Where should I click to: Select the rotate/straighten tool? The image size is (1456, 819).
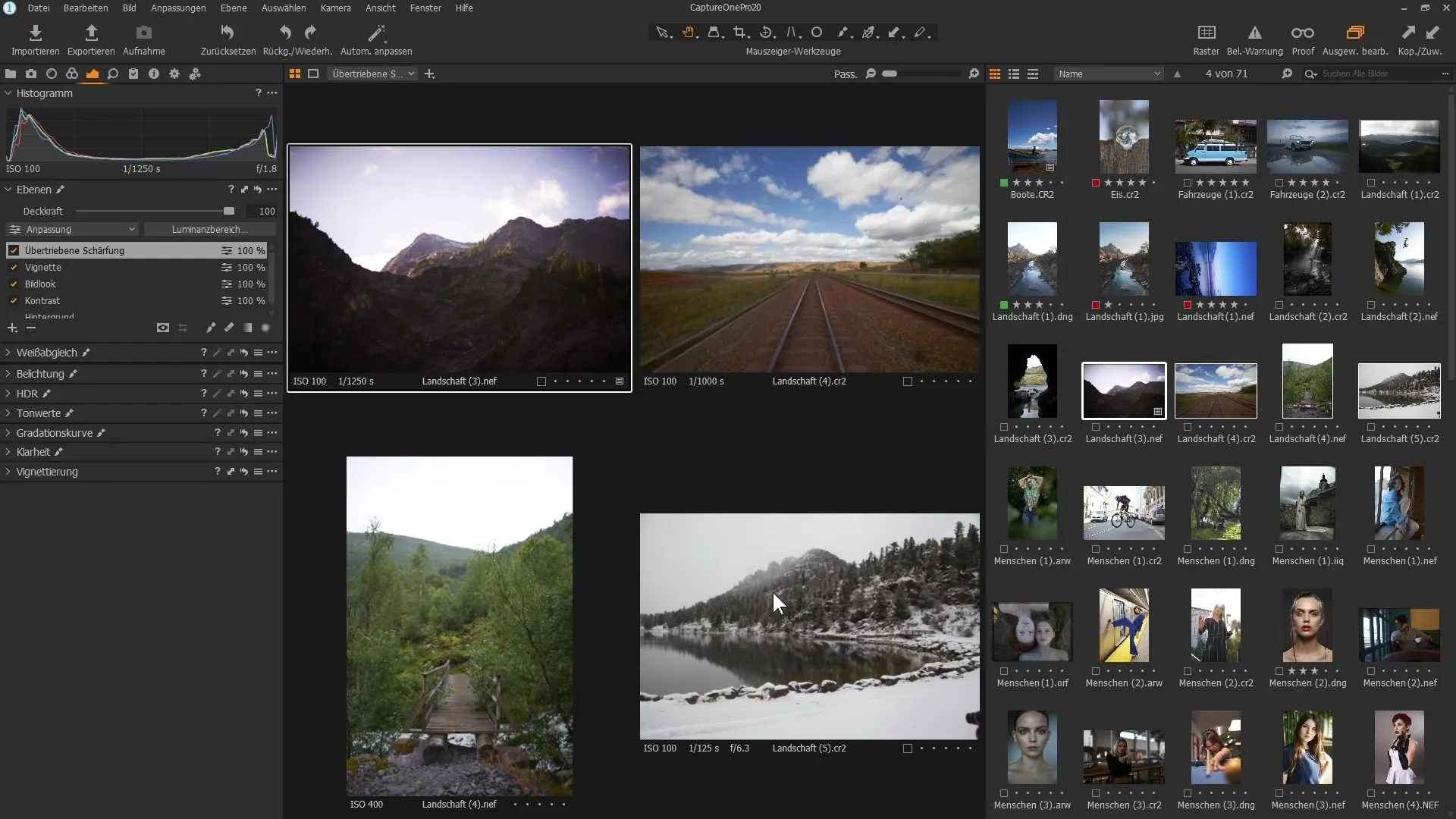tap(767, 33)
